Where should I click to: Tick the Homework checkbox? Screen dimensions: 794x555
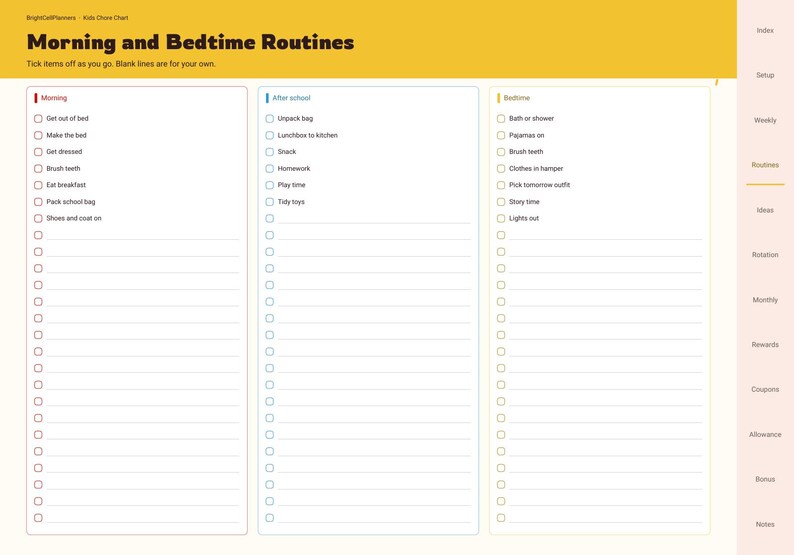click(269, 169)
